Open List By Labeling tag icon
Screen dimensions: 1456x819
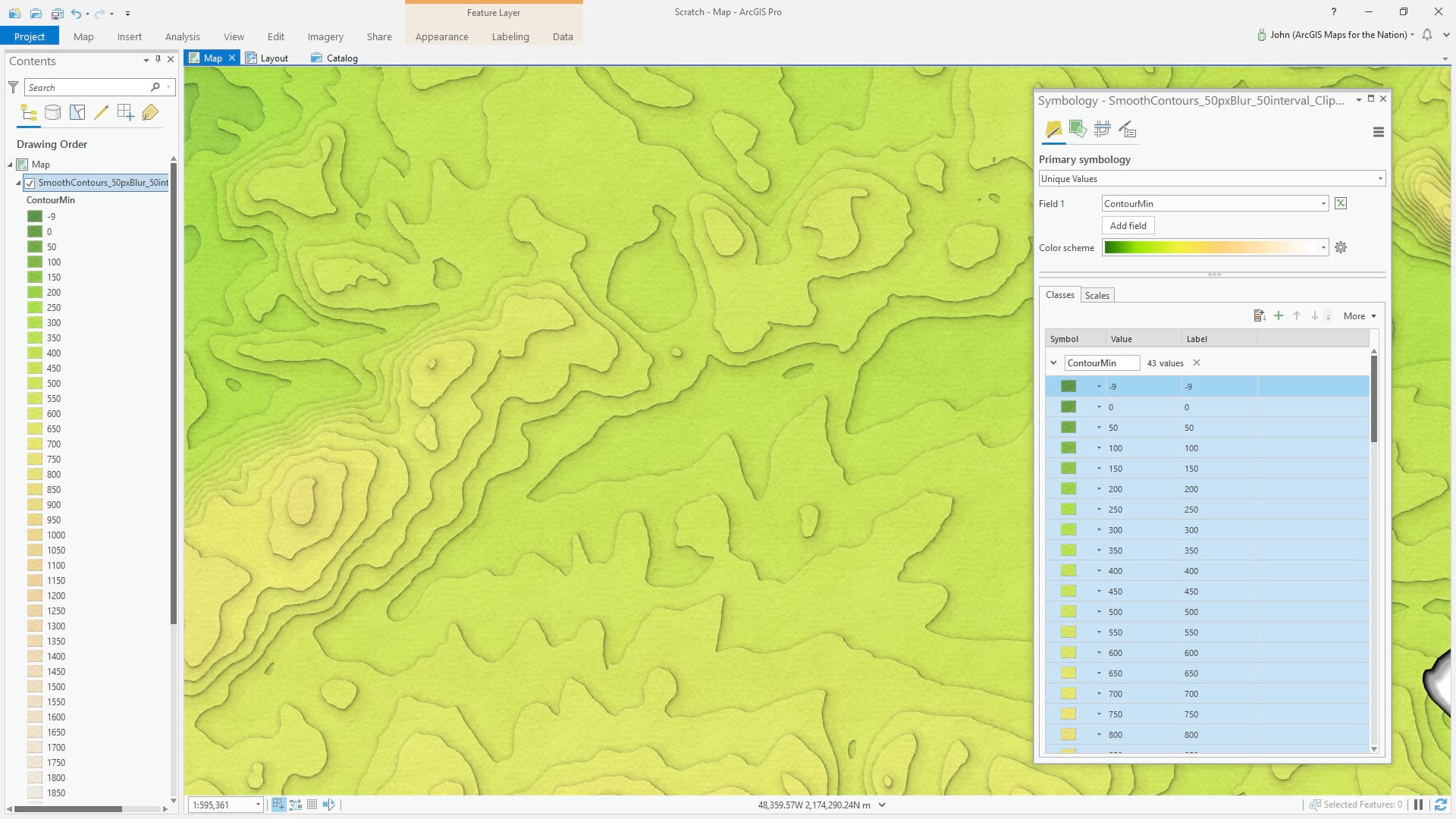point(150,113)
